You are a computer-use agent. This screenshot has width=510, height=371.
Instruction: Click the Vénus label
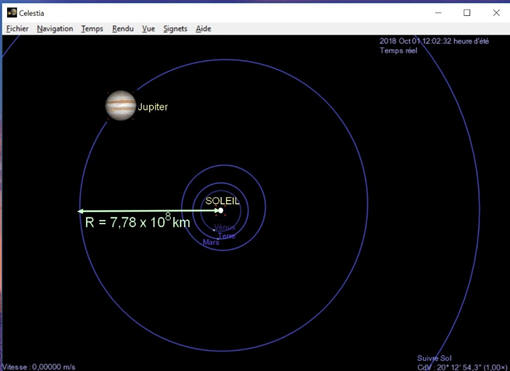225,228
